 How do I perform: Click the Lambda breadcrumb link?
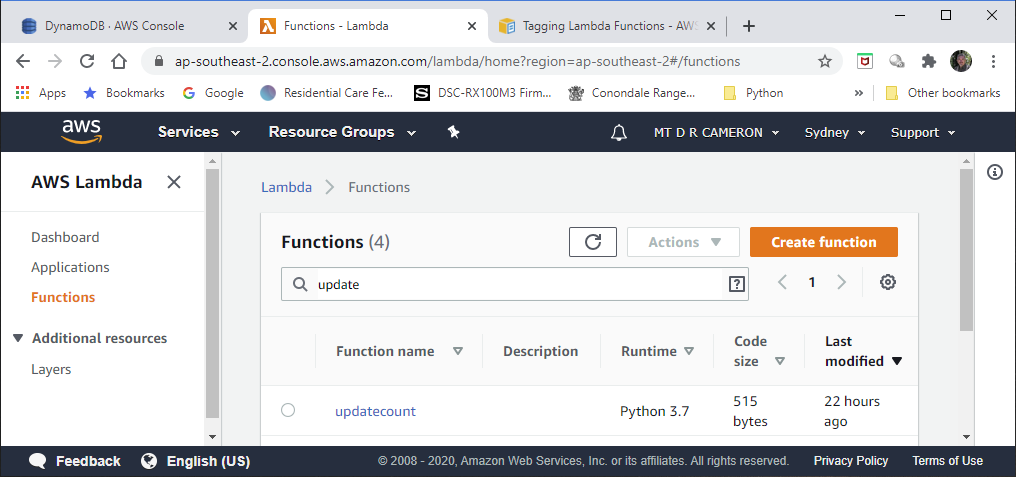pos(286,187)
